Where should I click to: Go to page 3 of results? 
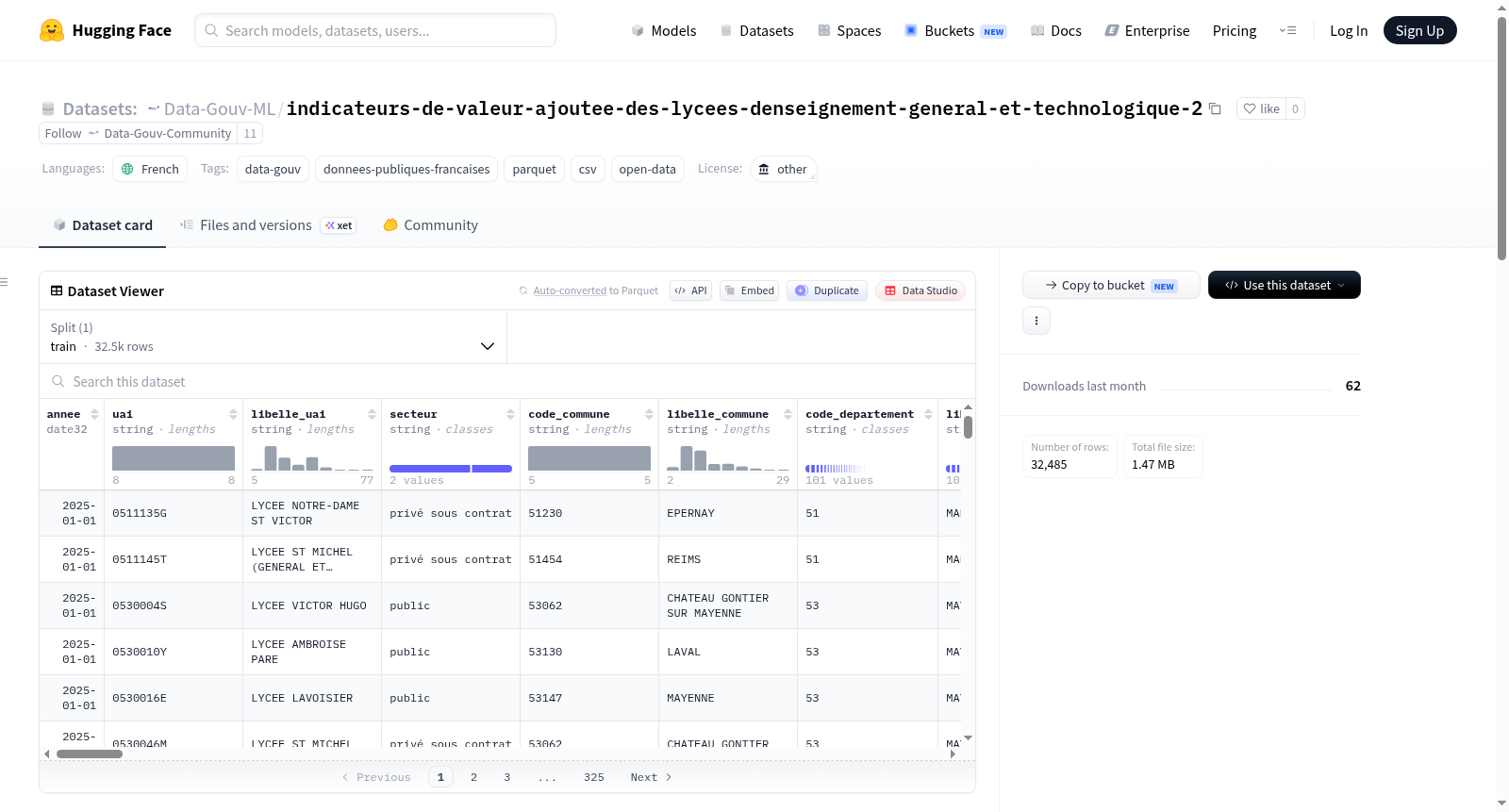point(506,777)
